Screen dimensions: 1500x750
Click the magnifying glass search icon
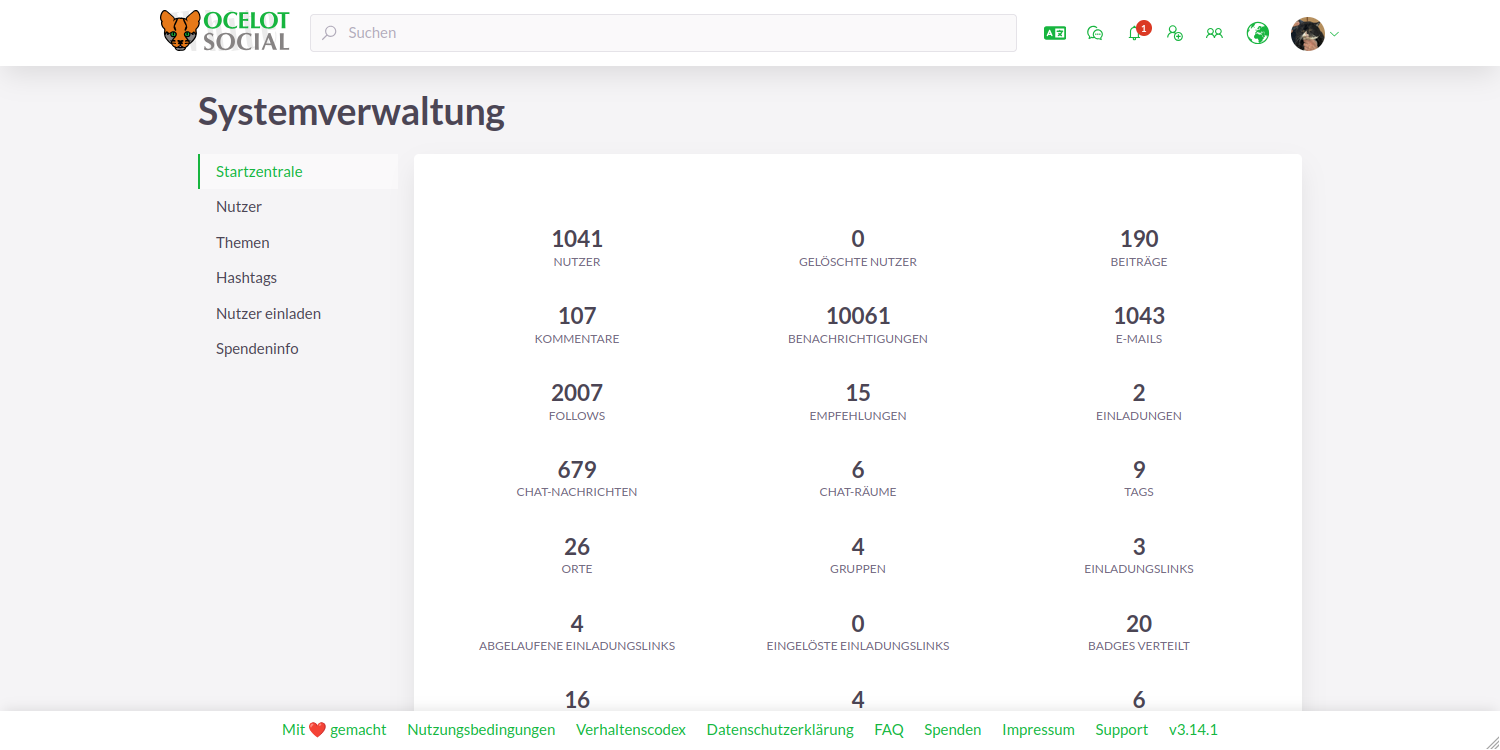click(328, 33)
